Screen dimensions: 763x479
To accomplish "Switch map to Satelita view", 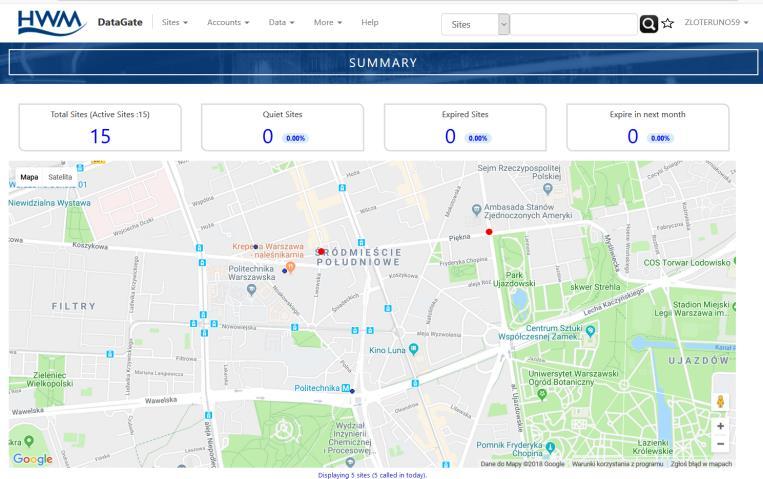I will pos(60,177).
